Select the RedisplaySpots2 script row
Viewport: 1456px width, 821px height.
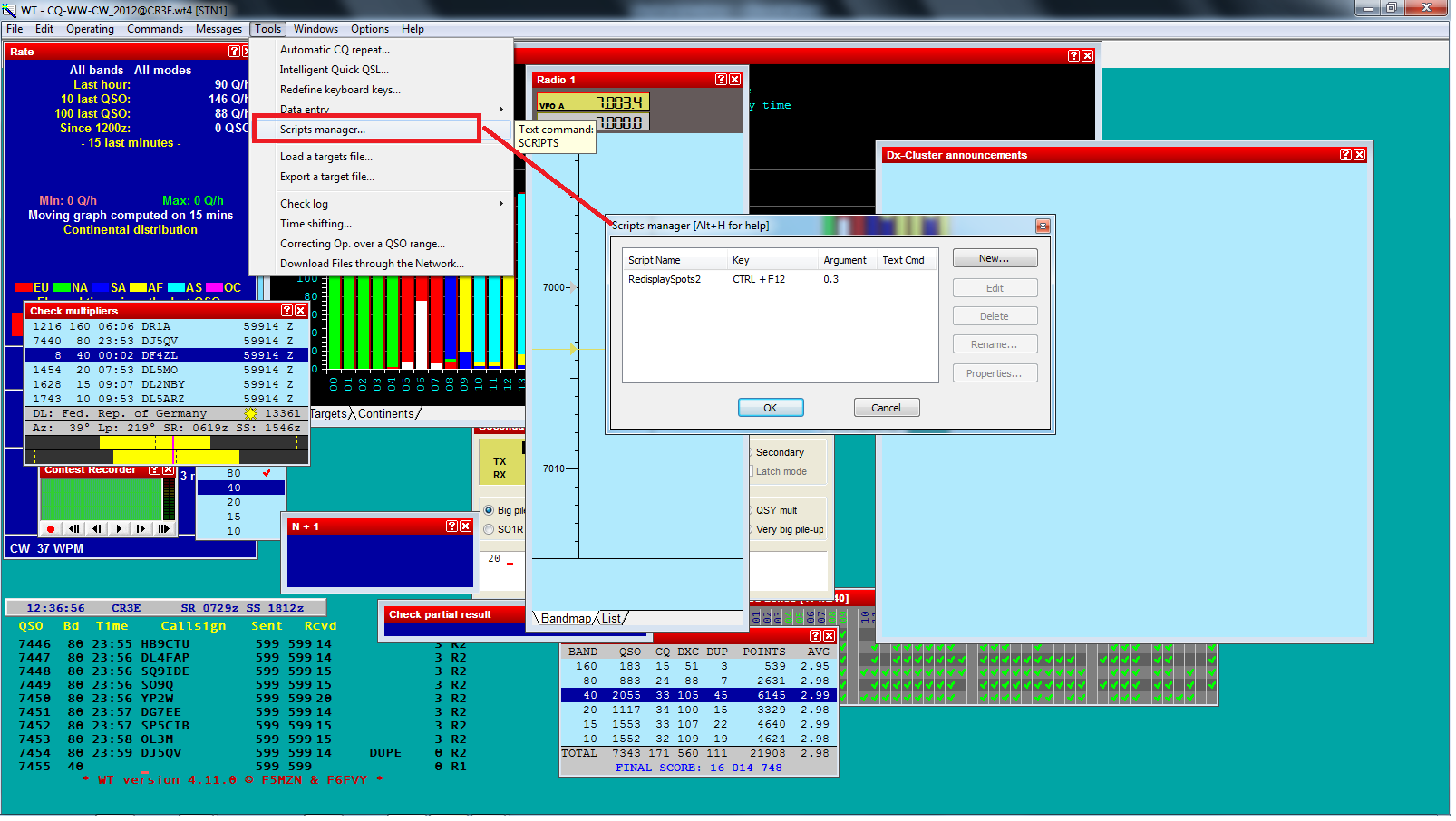tap(665, 279)
